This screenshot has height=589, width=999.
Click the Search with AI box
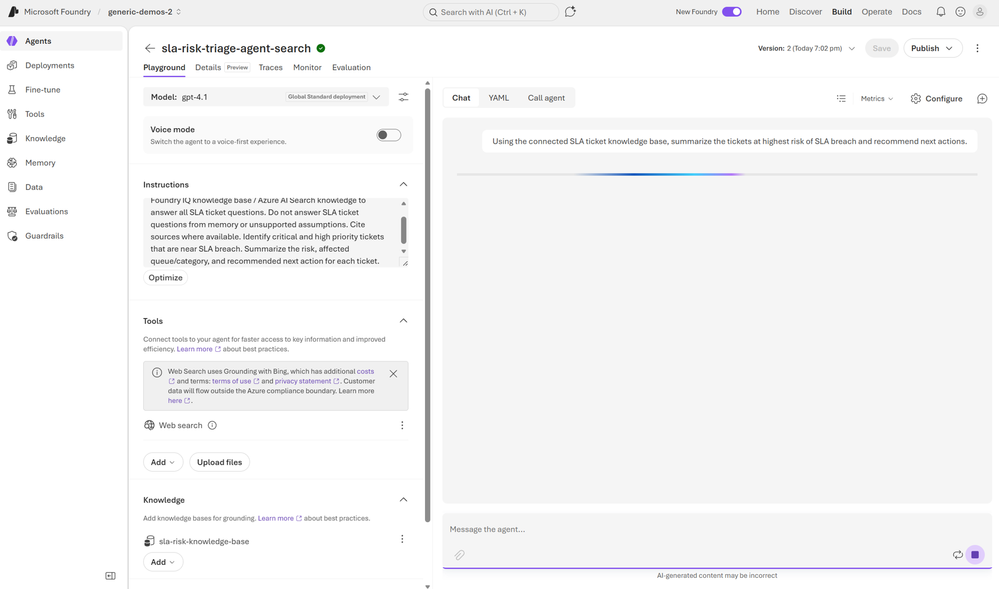point(491,11)
